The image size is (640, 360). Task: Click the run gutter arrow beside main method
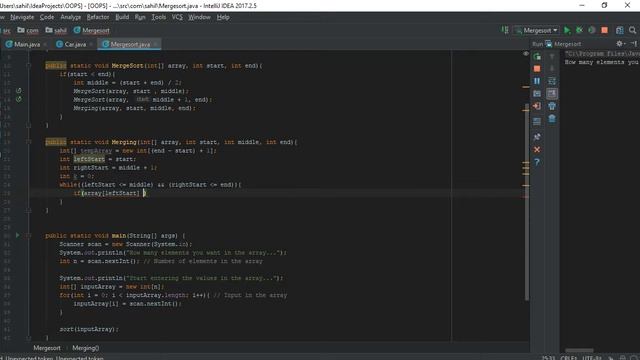18,236
